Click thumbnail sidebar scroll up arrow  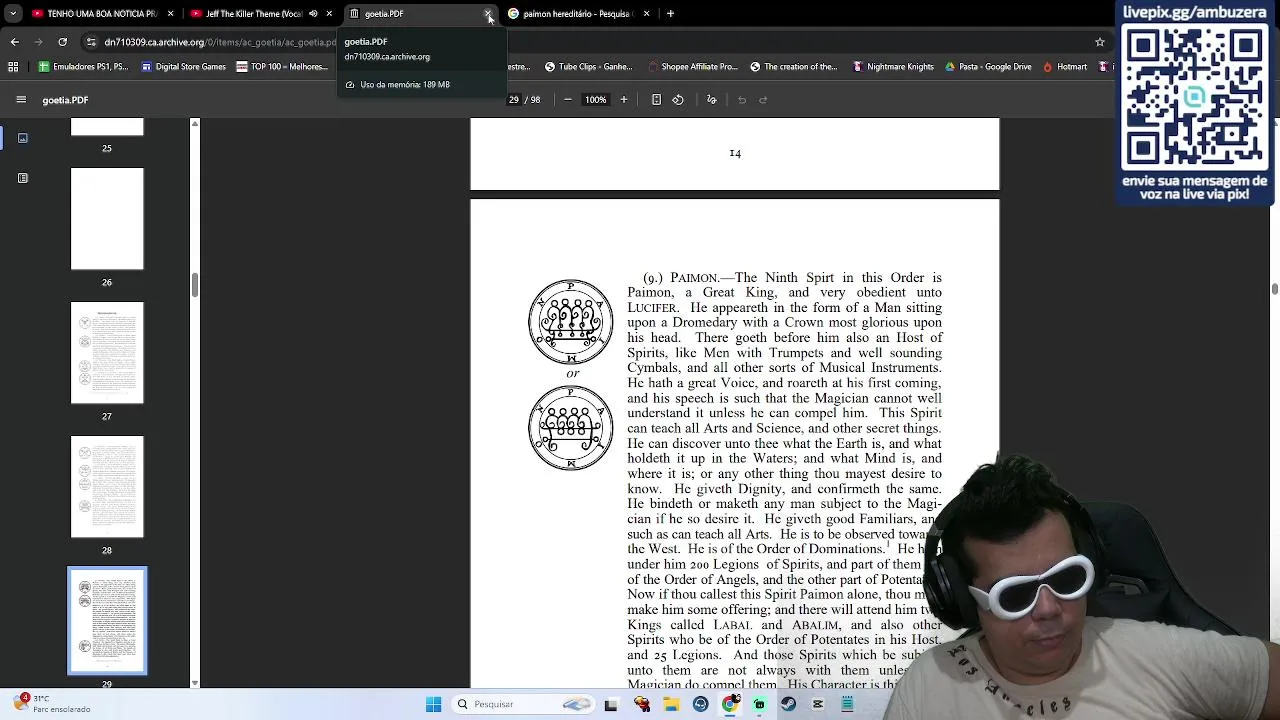click(x=195, y=123)
